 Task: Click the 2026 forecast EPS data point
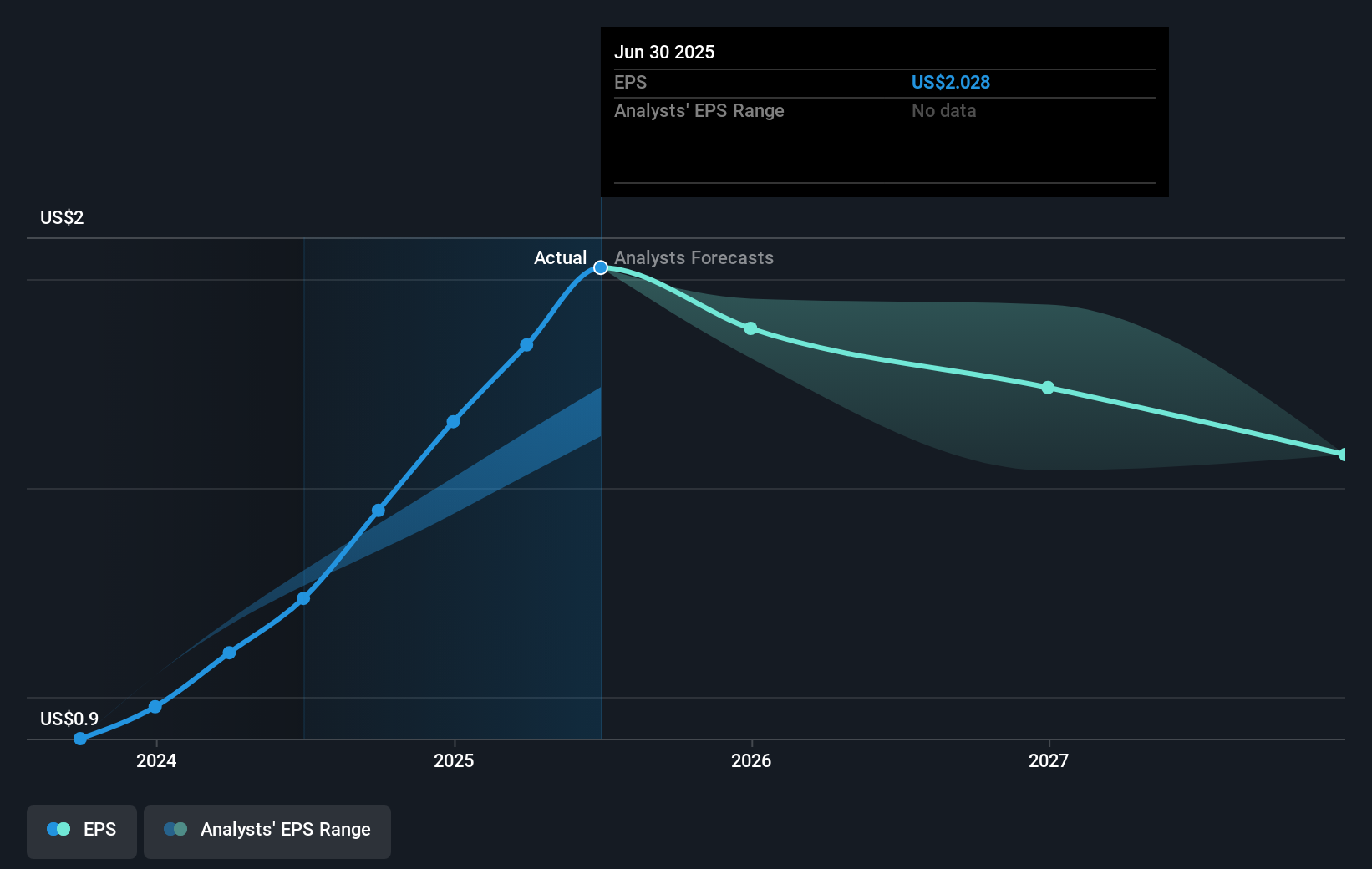[x=750, y=328]
